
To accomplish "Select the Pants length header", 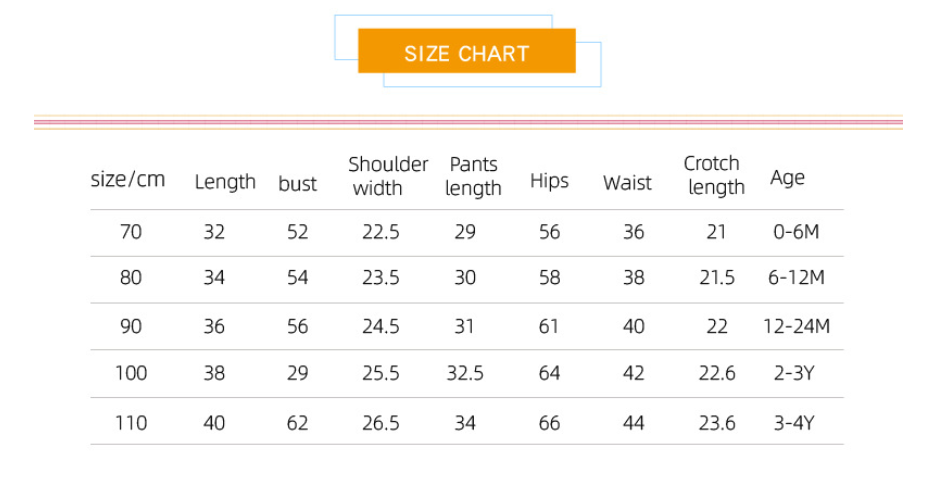I will [x=473, y=176].
